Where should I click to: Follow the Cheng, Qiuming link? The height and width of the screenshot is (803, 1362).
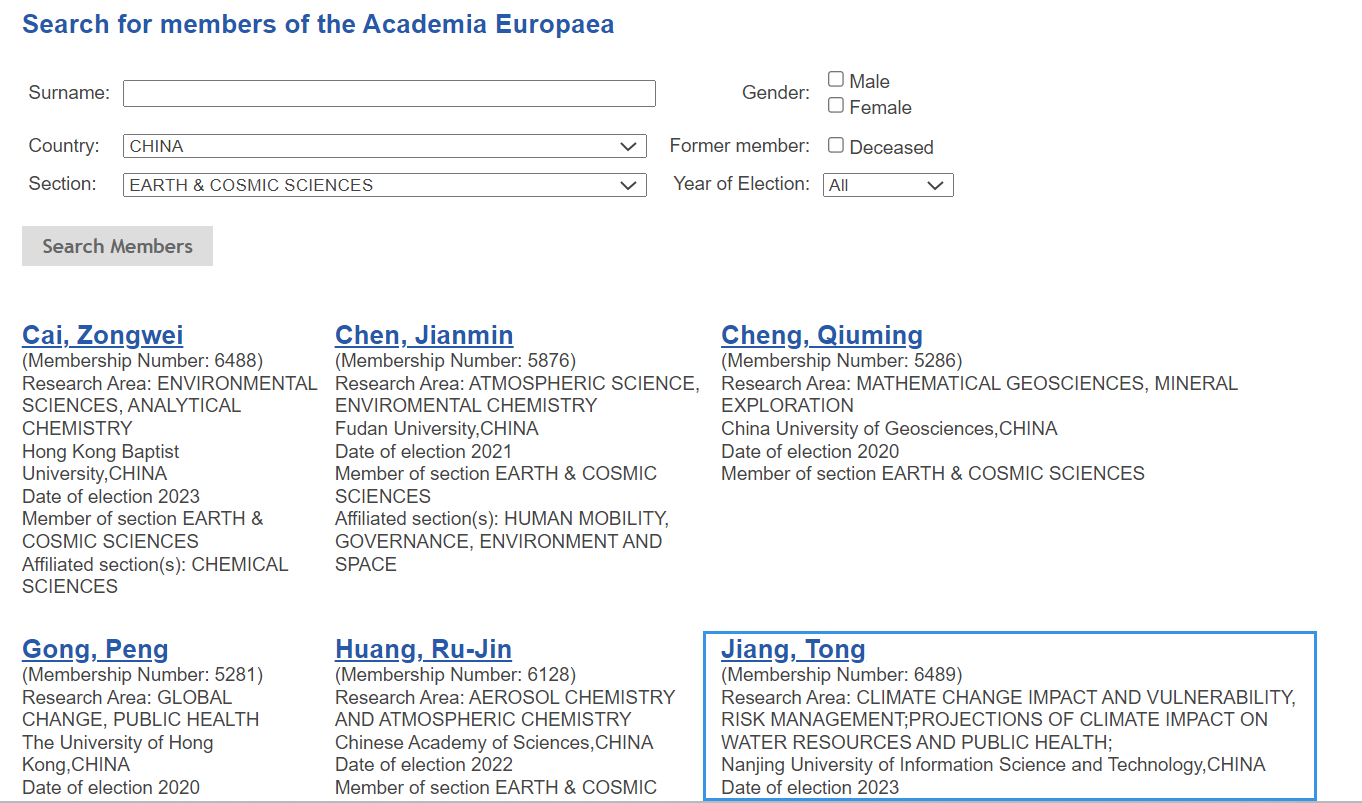[822, 335]
